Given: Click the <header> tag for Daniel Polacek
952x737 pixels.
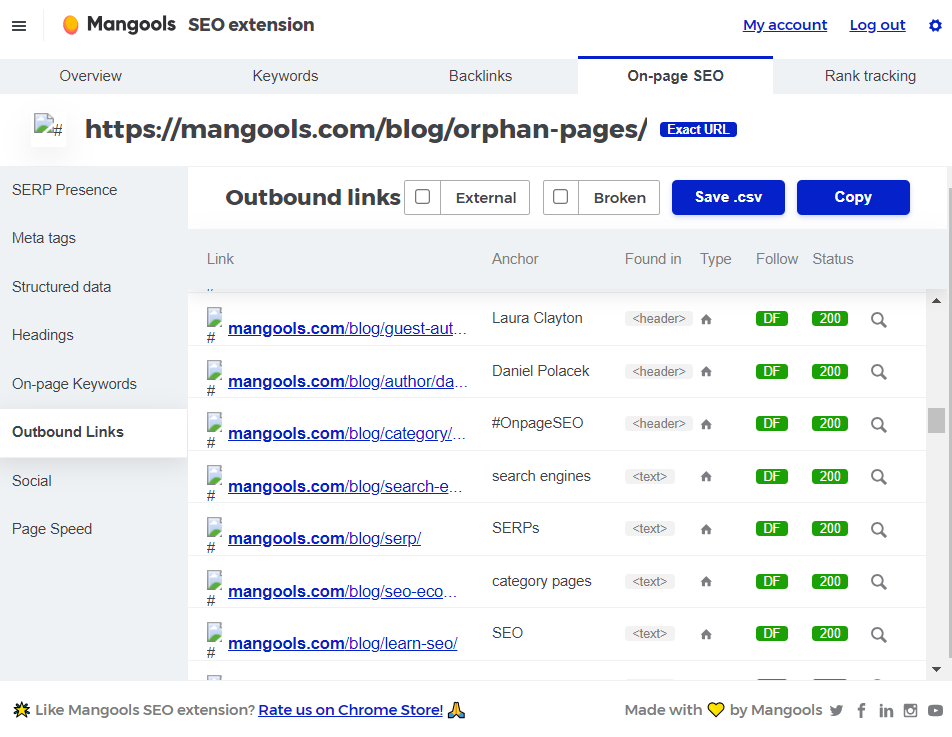Looking at the screenshot, I should (x=659, y=372).
